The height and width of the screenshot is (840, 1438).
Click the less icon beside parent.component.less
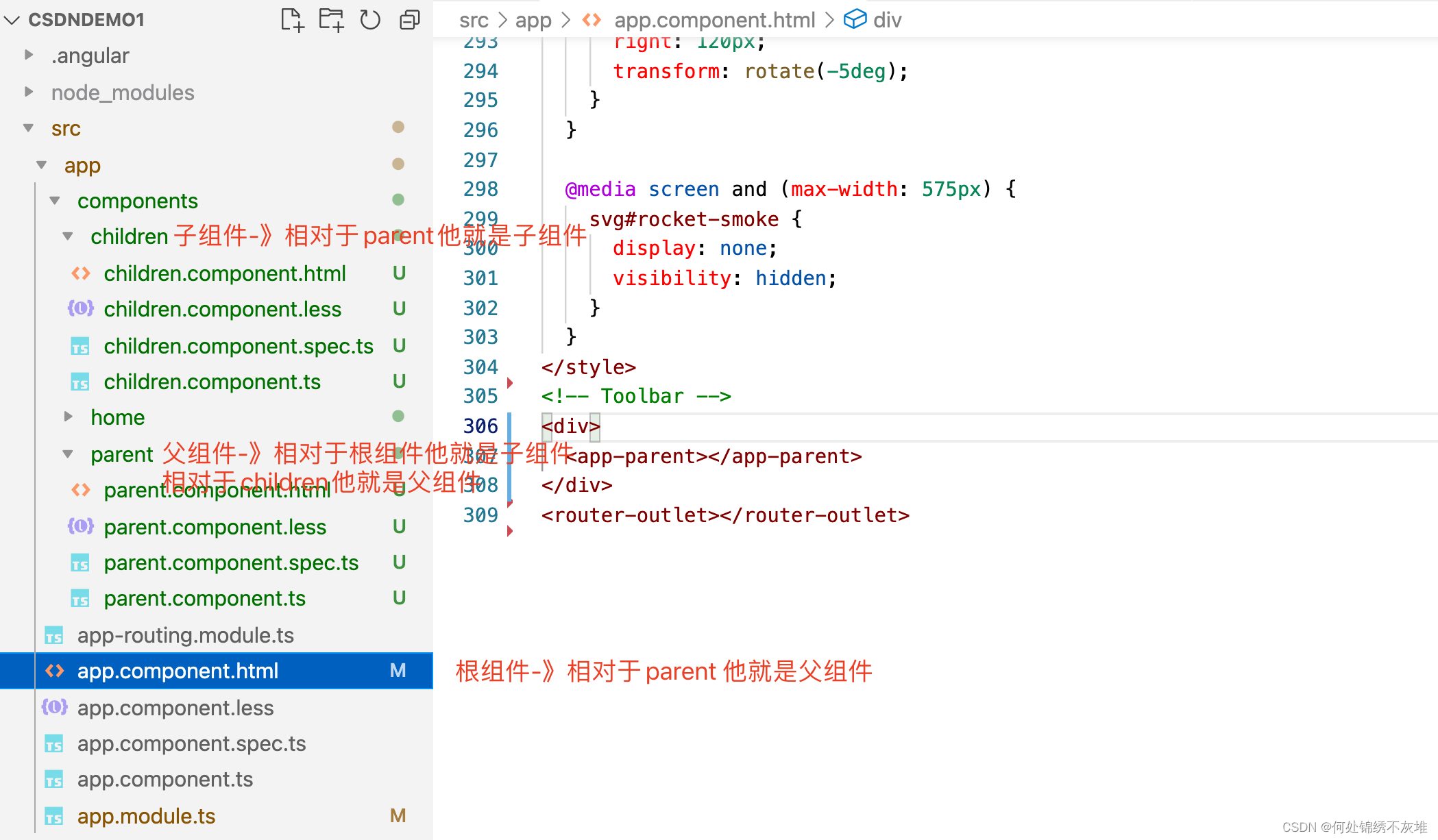pyautogui.click(x=80, y=526)
